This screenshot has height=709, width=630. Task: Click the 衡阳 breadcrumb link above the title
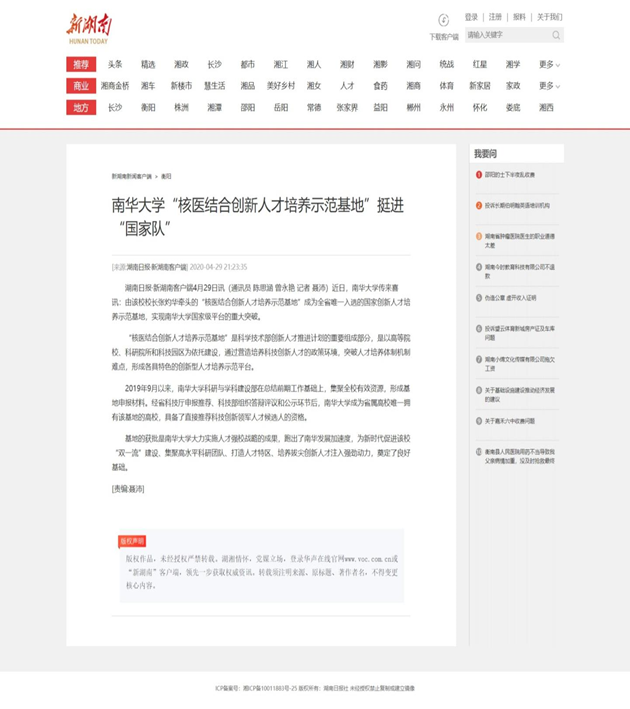pos(166,175)
